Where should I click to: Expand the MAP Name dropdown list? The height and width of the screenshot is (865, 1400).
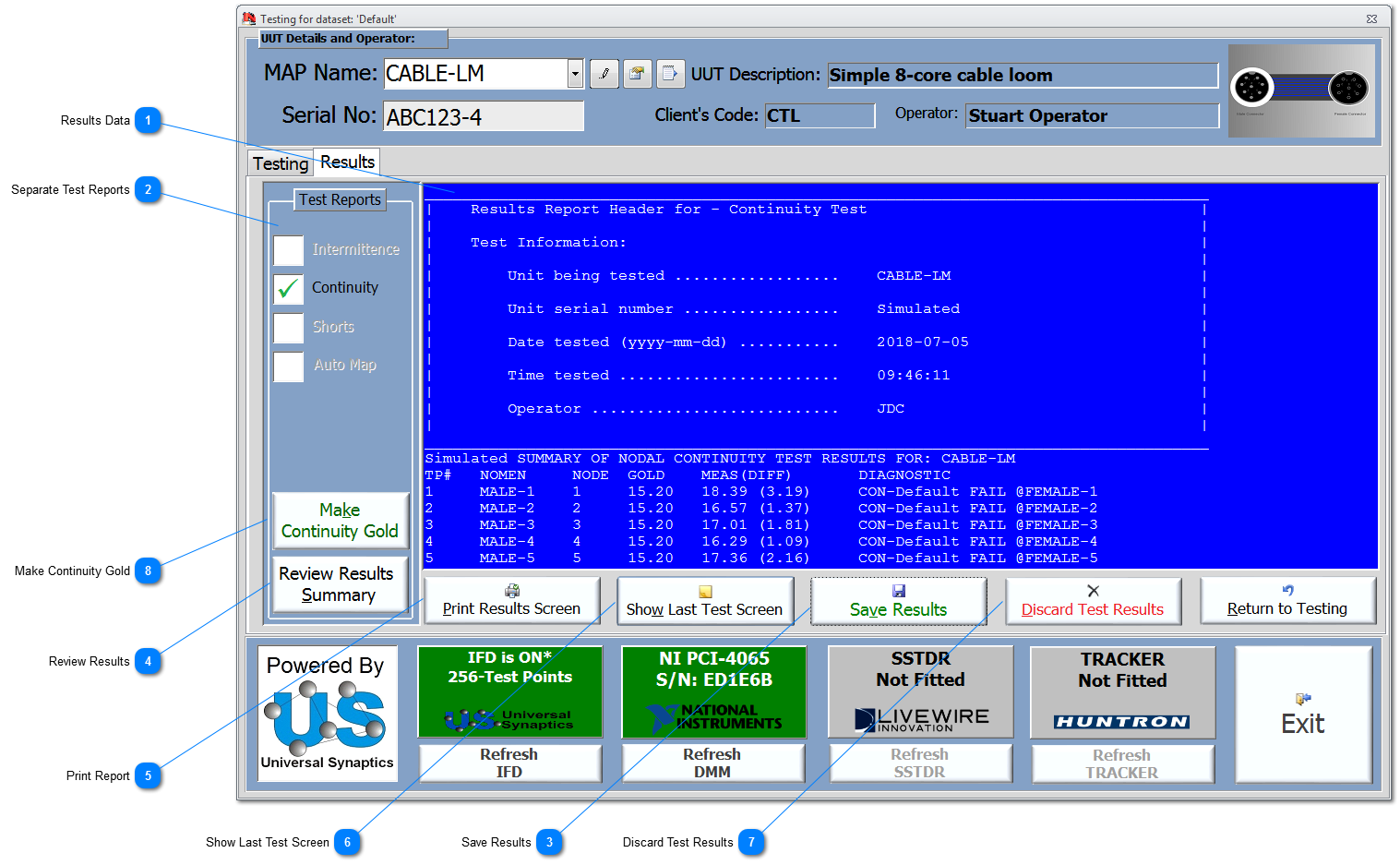point(575,74)
